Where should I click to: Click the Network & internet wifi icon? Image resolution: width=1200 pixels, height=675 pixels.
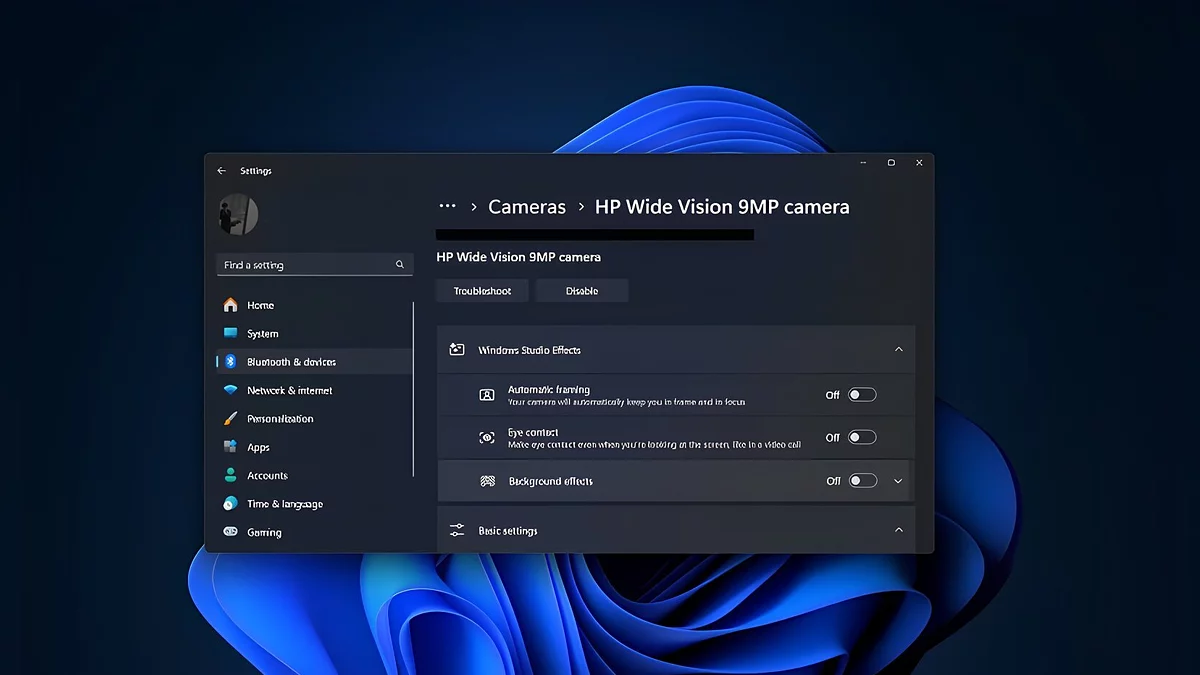pyautogui.click(x=230, y=390)
